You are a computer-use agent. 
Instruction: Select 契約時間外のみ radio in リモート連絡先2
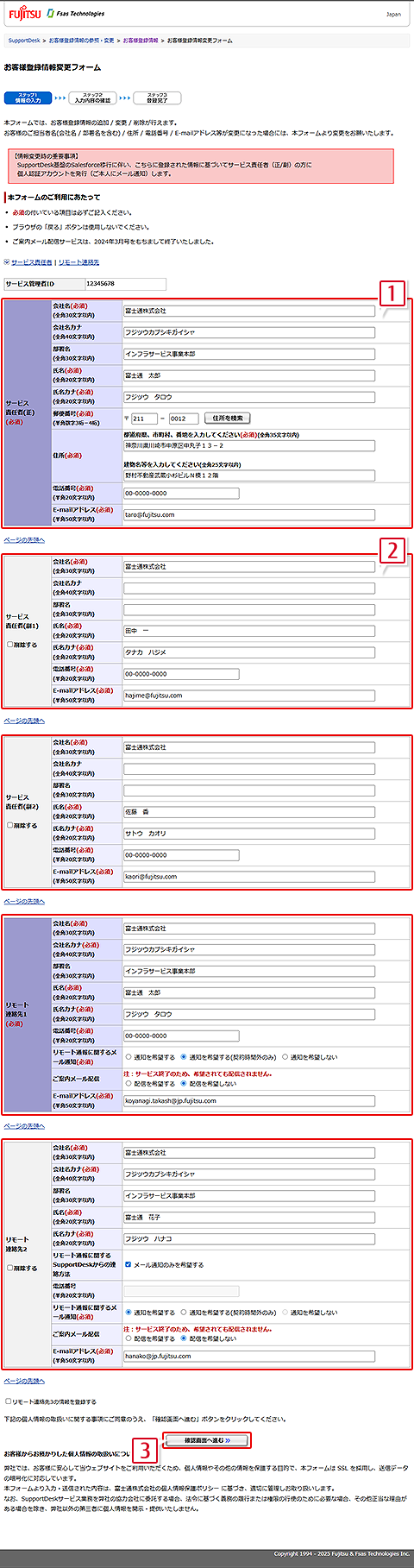(185, 1313)
